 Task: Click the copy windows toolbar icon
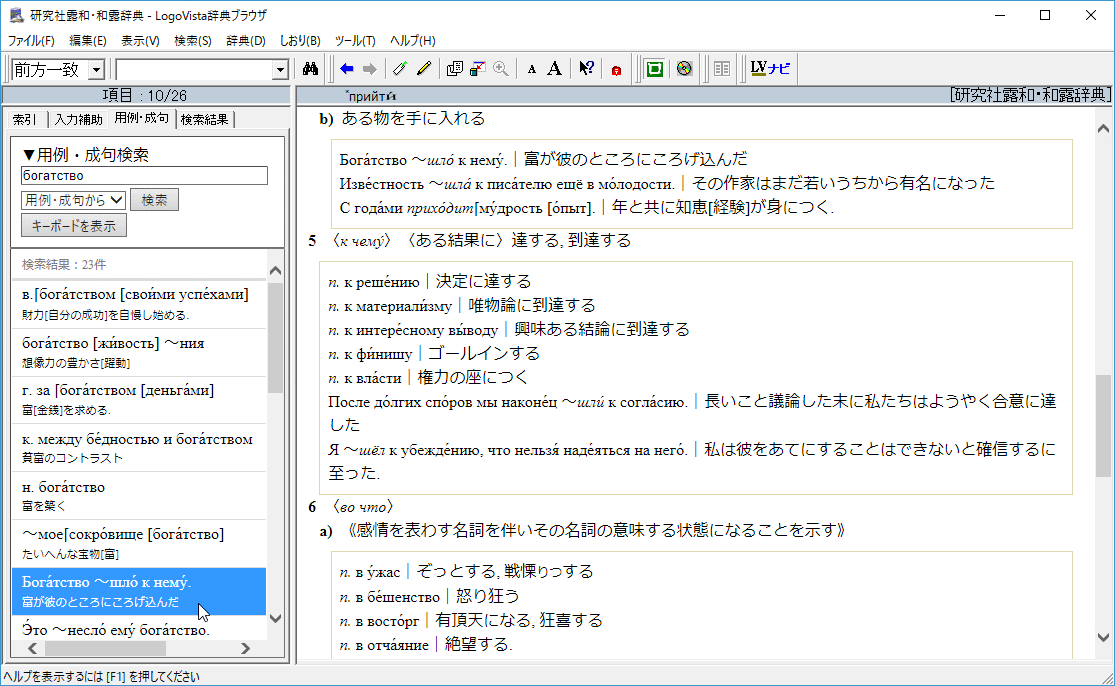pyautogui.click(x=455, y=69)
